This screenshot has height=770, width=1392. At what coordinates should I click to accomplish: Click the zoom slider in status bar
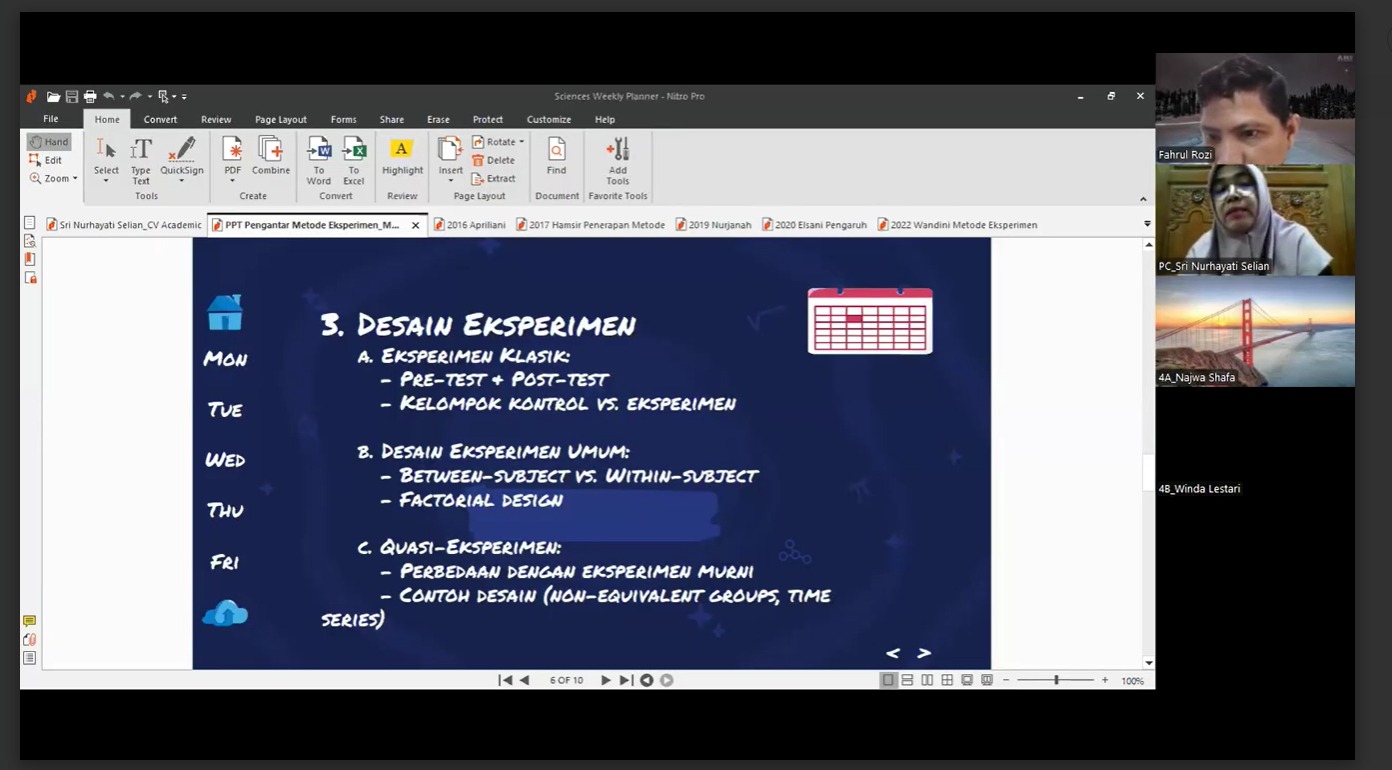pyautogui.click(x=1056, y=681)
